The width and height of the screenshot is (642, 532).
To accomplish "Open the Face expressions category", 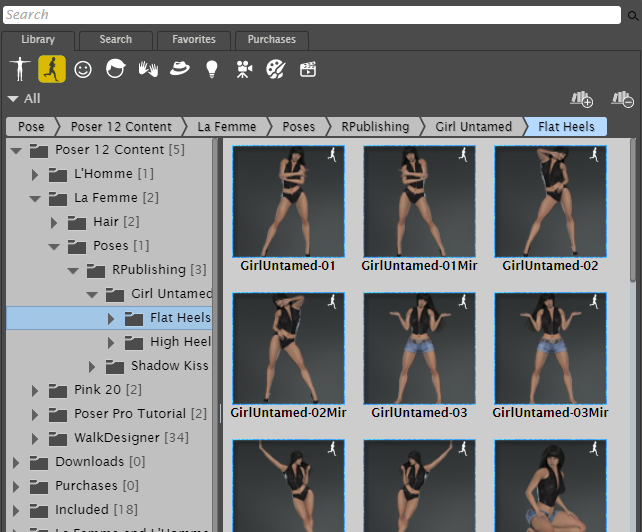I will point(84,69).
